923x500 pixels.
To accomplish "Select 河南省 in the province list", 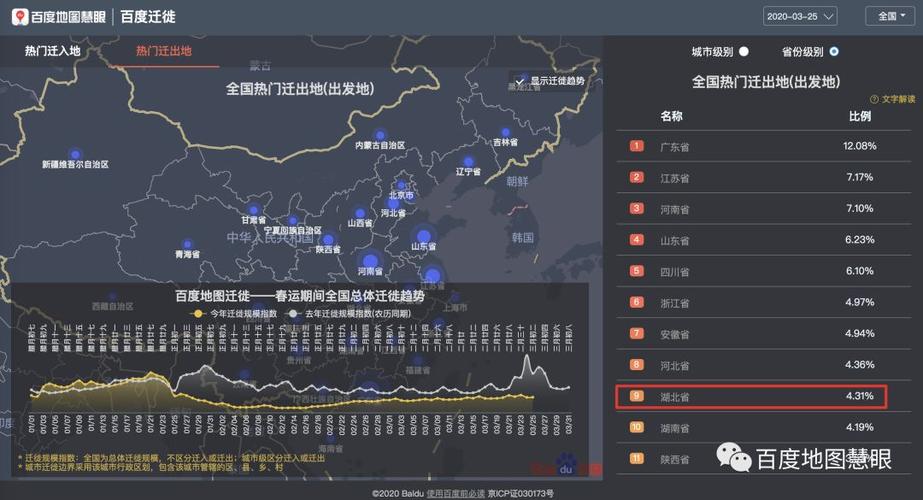I will 675,209.
